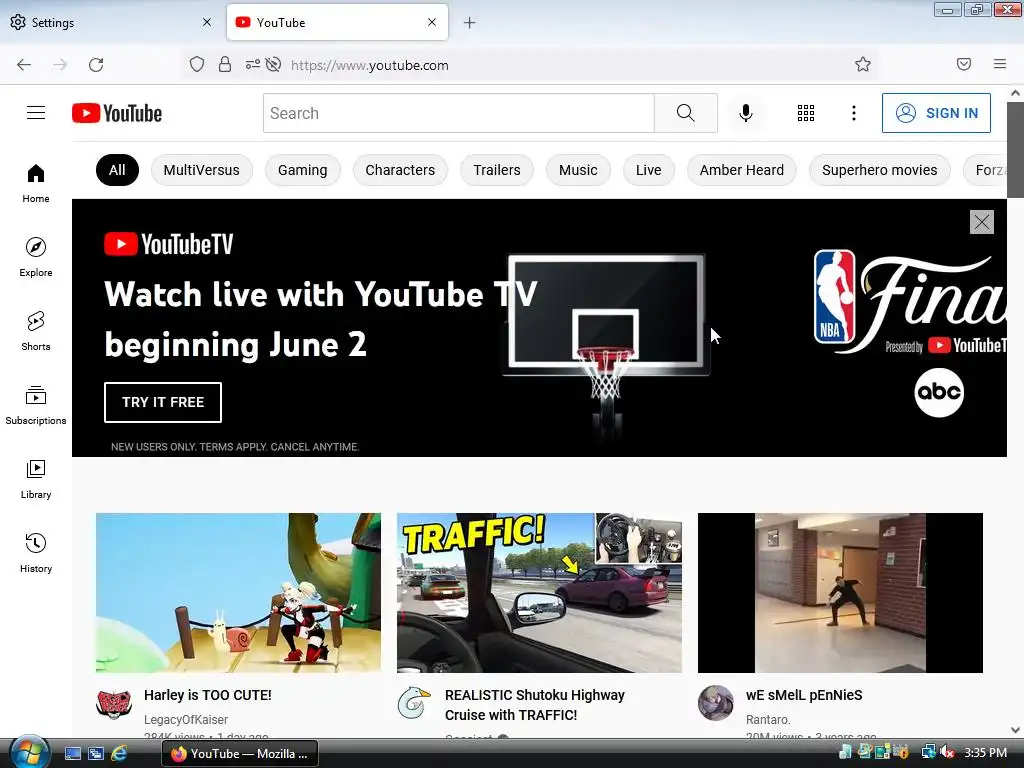Close the YouTube tab

click(x=432, y=22)
